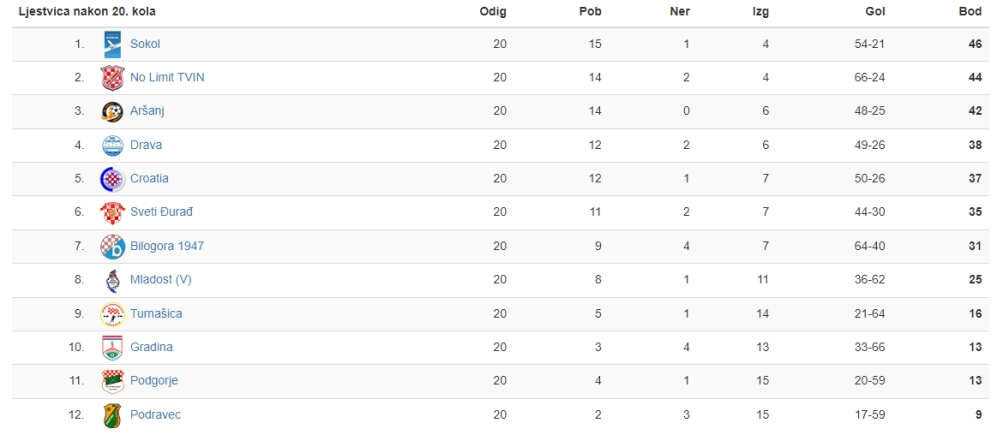The width and height of the screenshot is (1003, 435).
Task: Click the Gradina club crest
Action: tap(113, 347)
